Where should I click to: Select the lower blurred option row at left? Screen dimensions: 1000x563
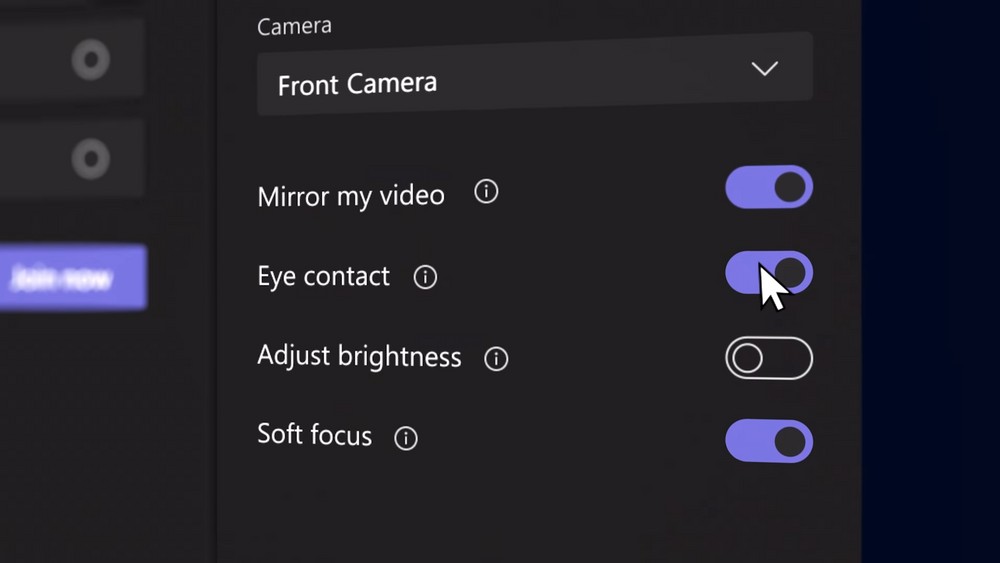pos(71,159)
